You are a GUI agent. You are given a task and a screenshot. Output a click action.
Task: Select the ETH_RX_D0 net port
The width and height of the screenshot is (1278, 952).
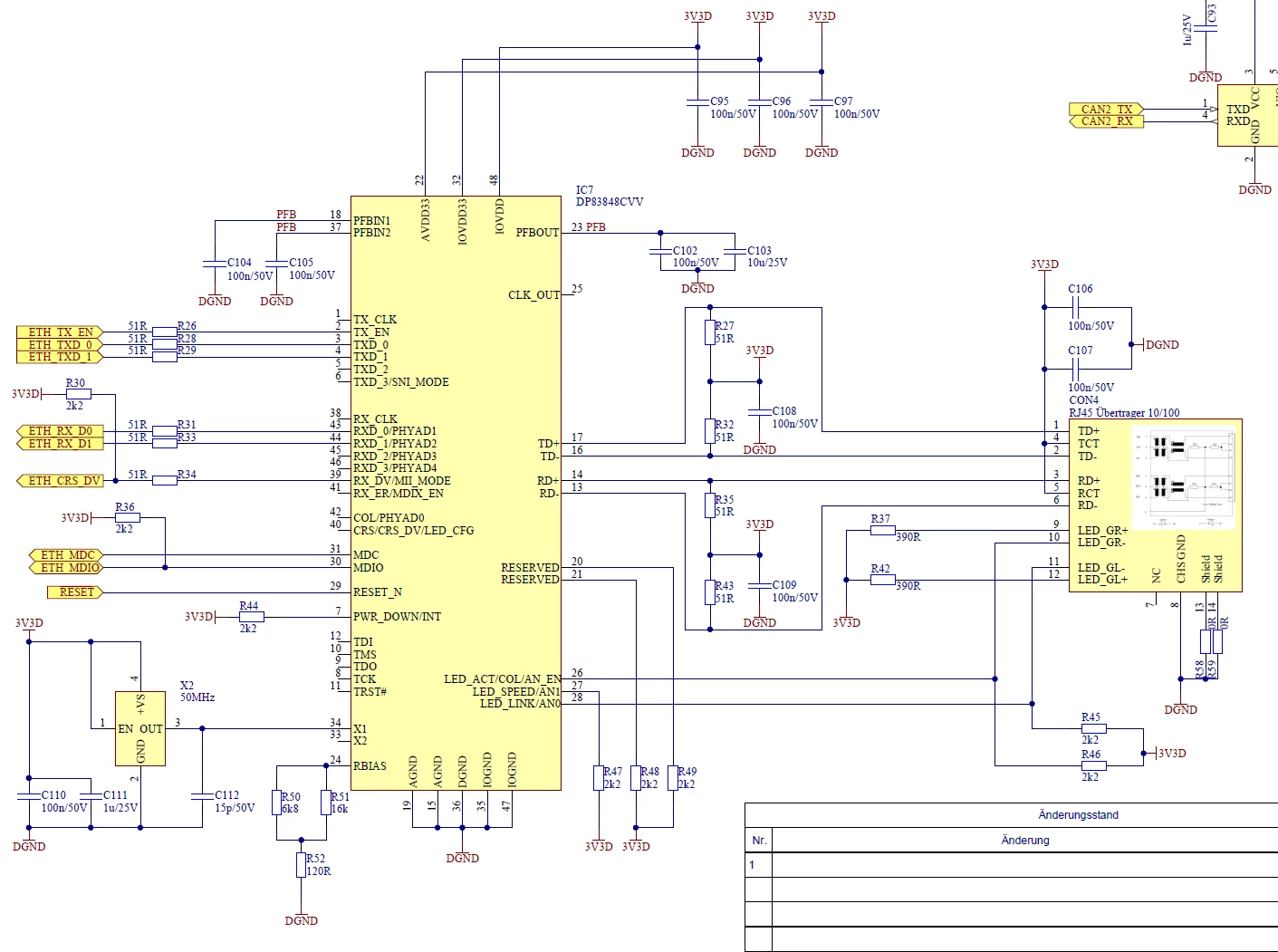[61, 431]
